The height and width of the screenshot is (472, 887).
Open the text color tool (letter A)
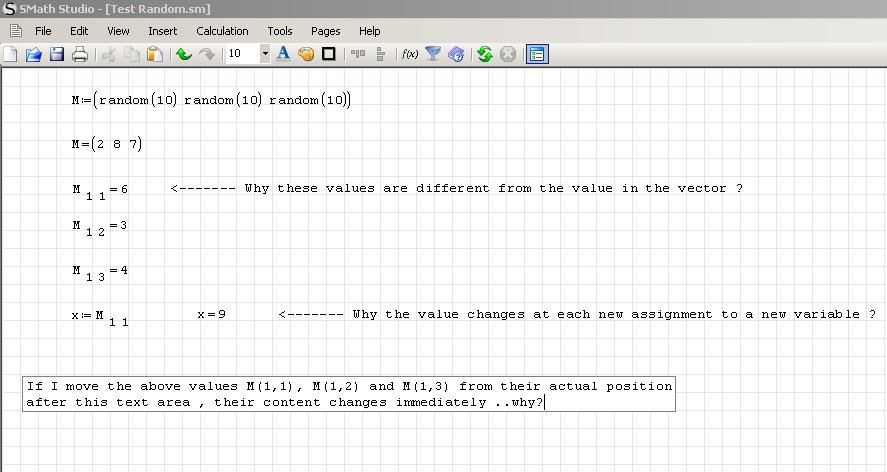(283, 54)
